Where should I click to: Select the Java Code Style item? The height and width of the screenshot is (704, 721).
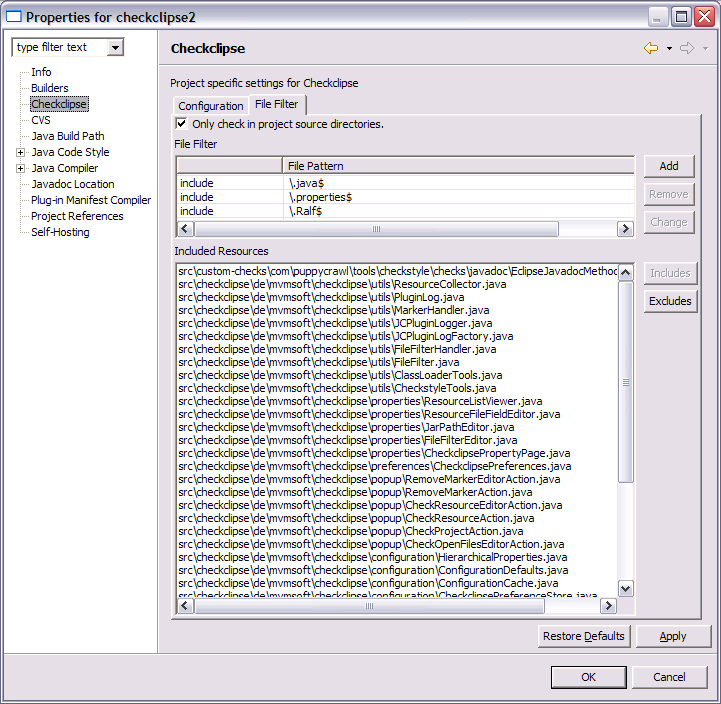tap(70, 152)
